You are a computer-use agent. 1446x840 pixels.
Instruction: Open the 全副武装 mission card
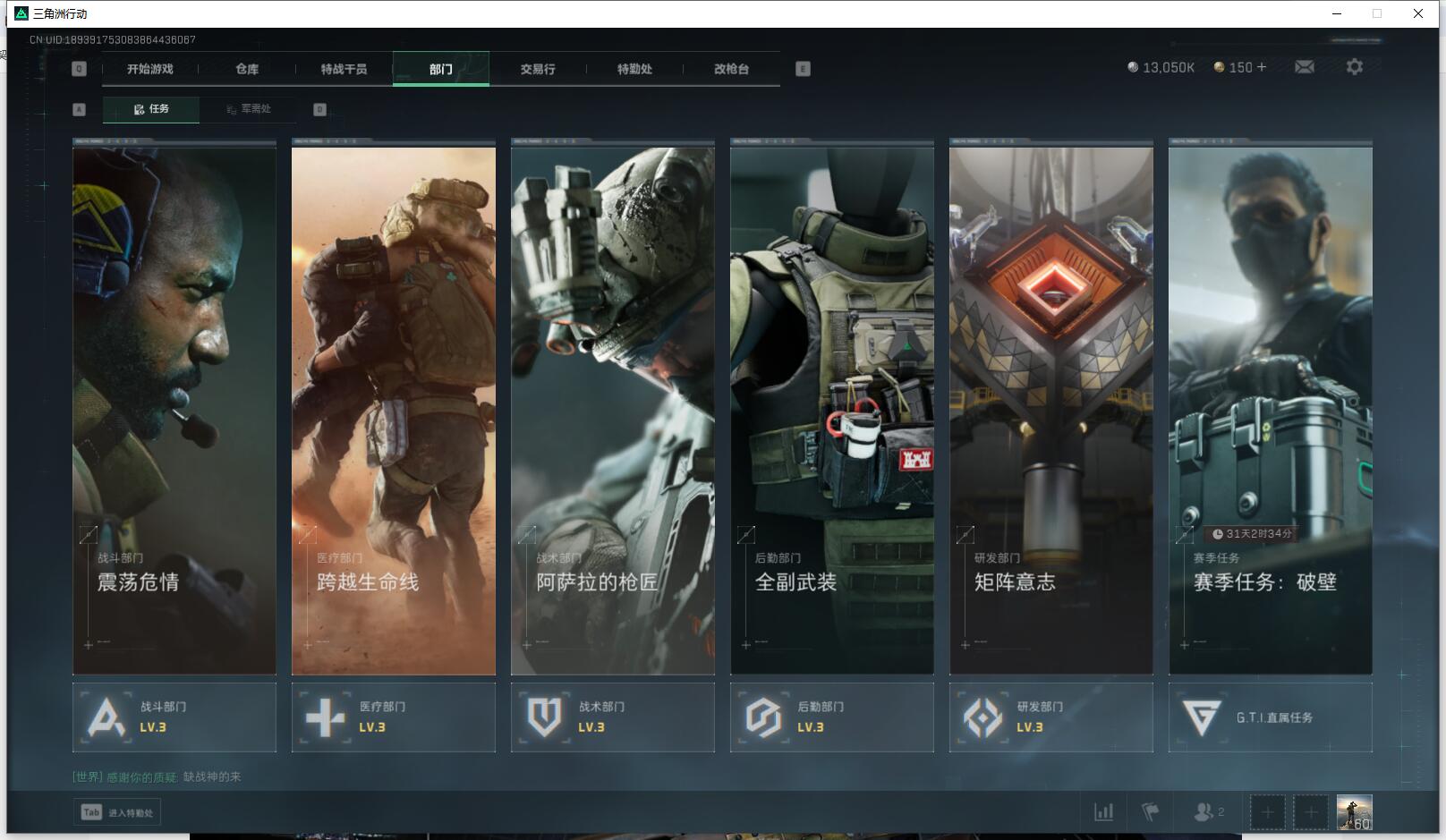[832, 410]
